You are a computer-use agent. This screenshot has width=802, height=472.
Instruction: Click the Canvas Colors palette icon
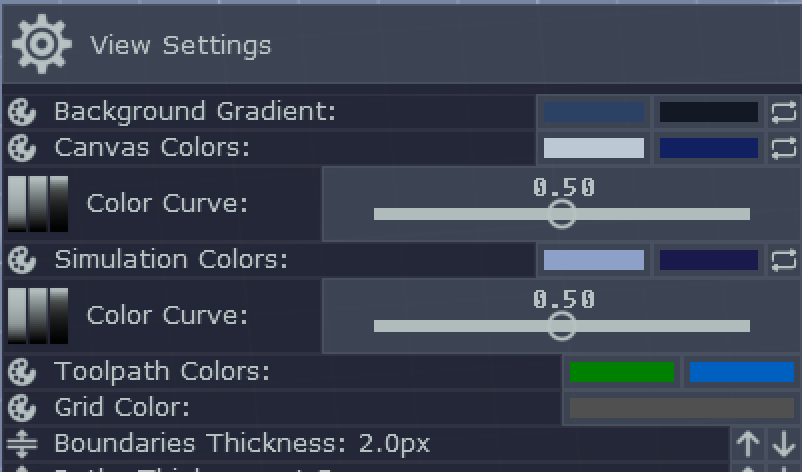click(22, 148)
